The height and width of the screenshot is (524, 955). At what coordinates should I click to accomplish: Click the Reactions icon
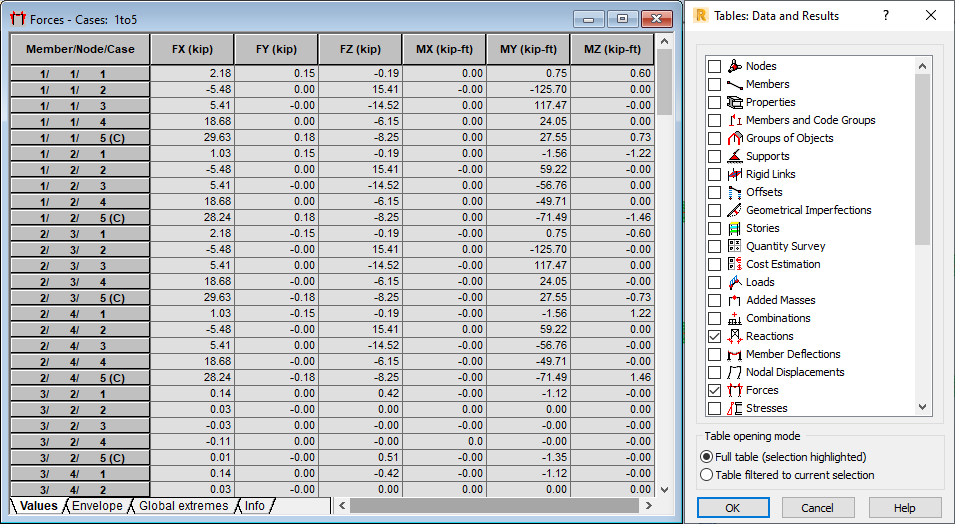(735, 336)
